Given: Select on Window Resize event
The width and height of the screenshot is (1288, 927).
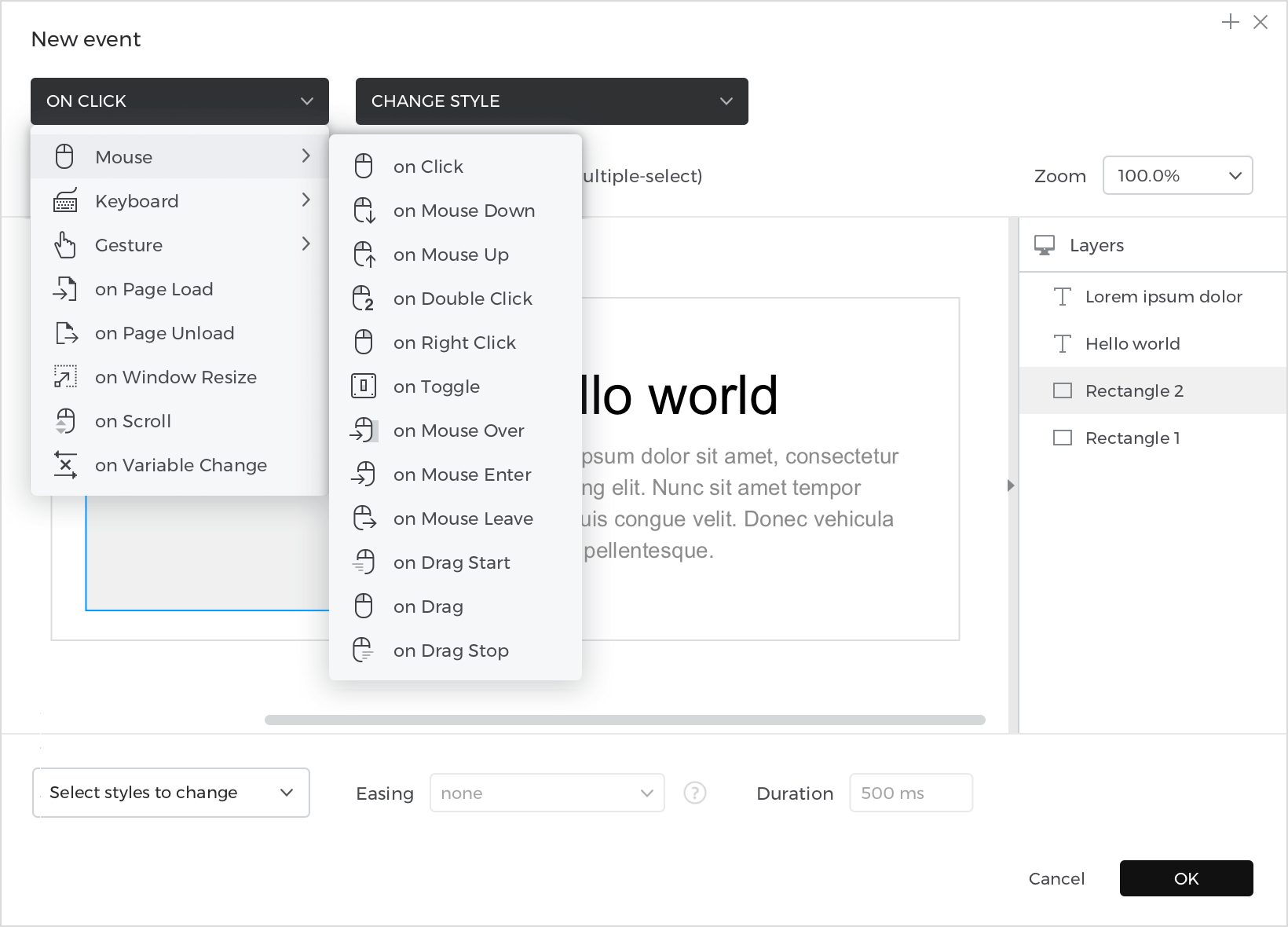Looking at the screenshot, I should click(x=180, y=377).
